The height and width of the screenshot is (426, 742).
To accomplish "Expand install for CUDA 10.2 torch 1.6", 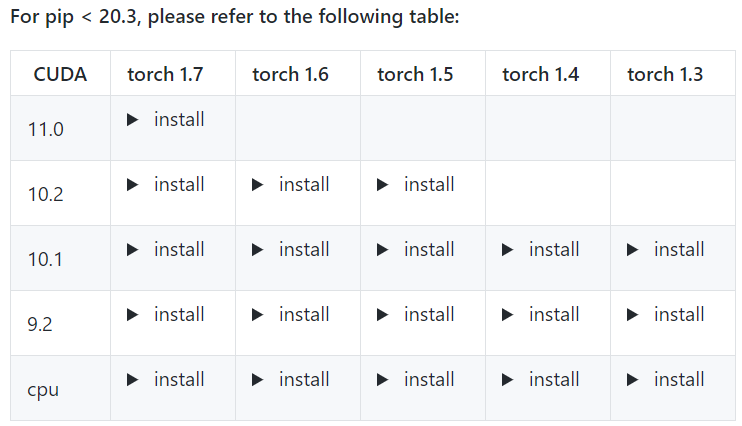I will click(x=292, y=185).
